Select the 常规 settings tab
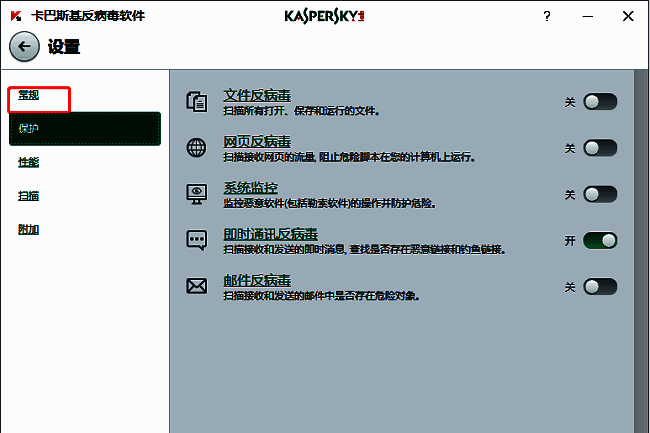The image size is (650, 433). click(29, 95)
